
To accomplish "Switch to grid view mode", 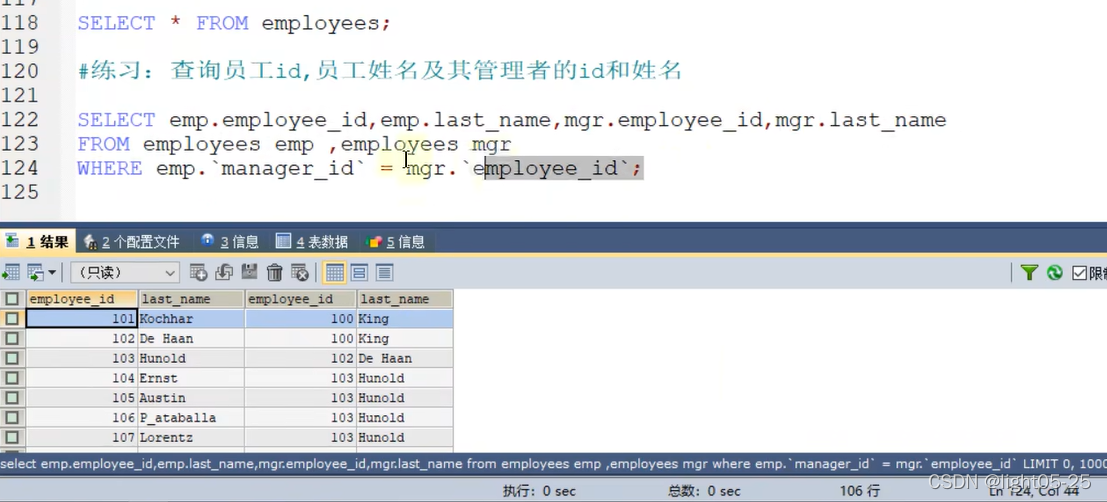I will point(335,273).
